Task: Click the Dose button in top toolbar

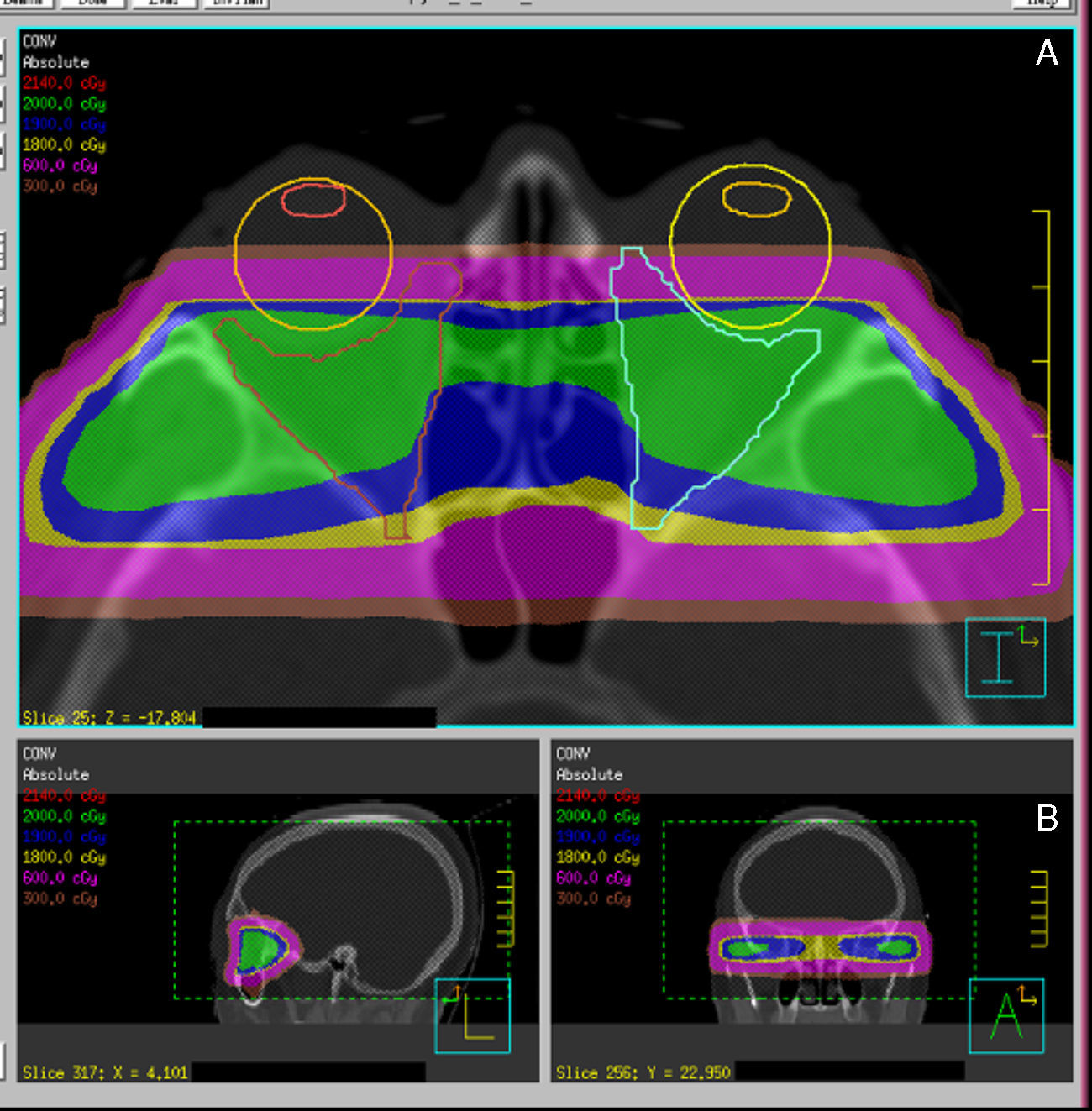Action: click(92, 3)
